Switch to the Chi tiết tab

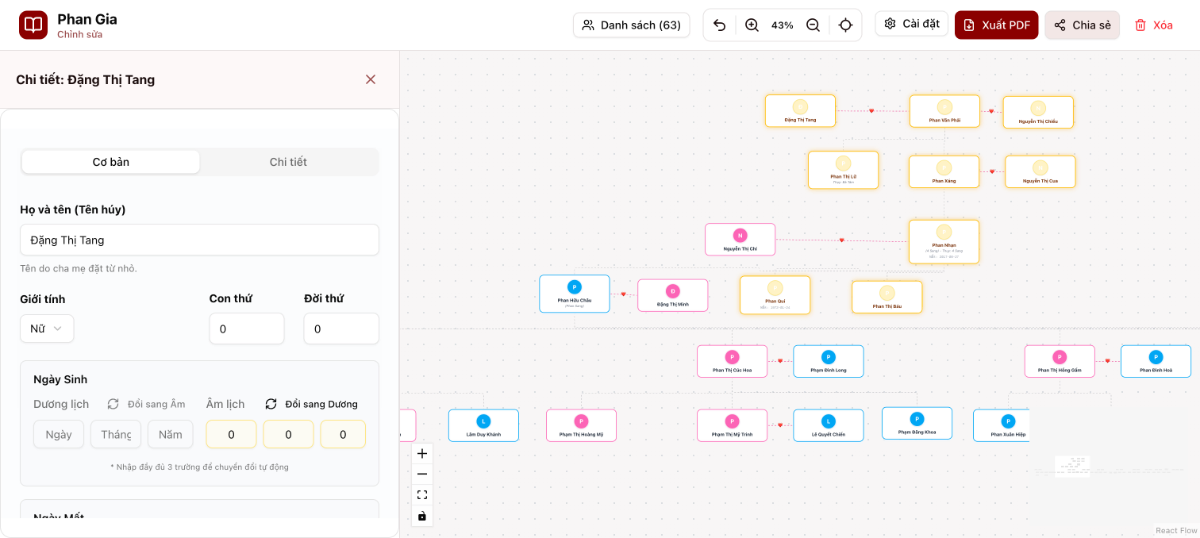pos(288,162)
